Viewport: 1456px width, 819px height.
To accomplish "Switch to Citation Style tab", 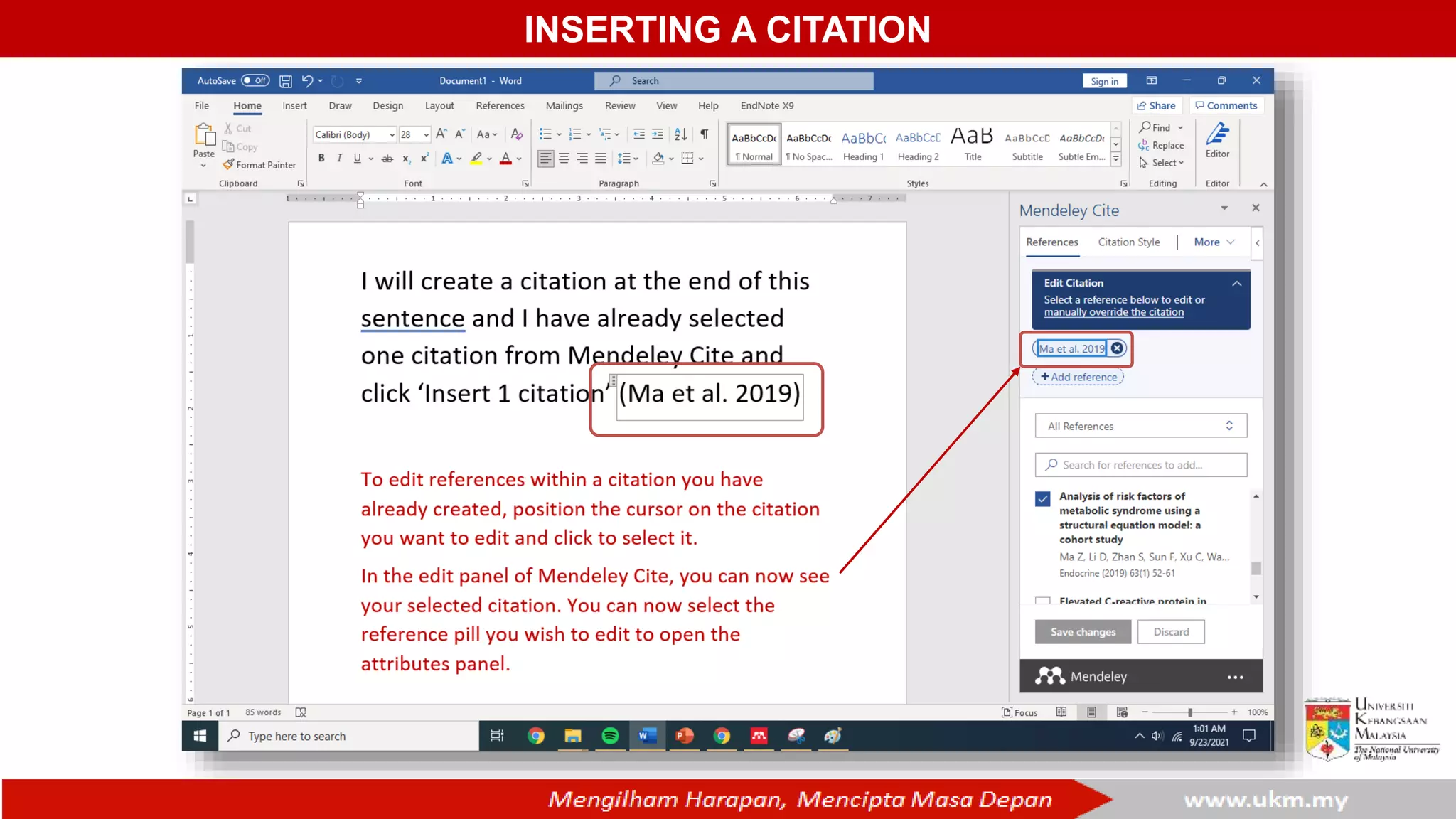I will tap(1128, 242).
